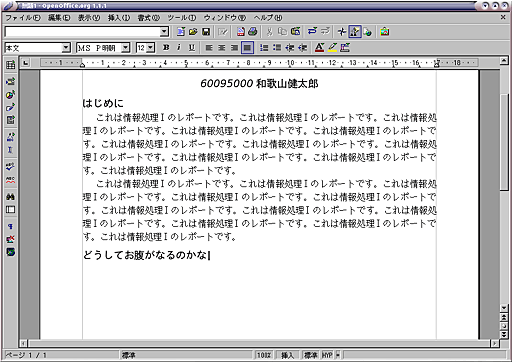512x362 pixels.
Task: Toggle Bold formatting
Action: (166, 48)
